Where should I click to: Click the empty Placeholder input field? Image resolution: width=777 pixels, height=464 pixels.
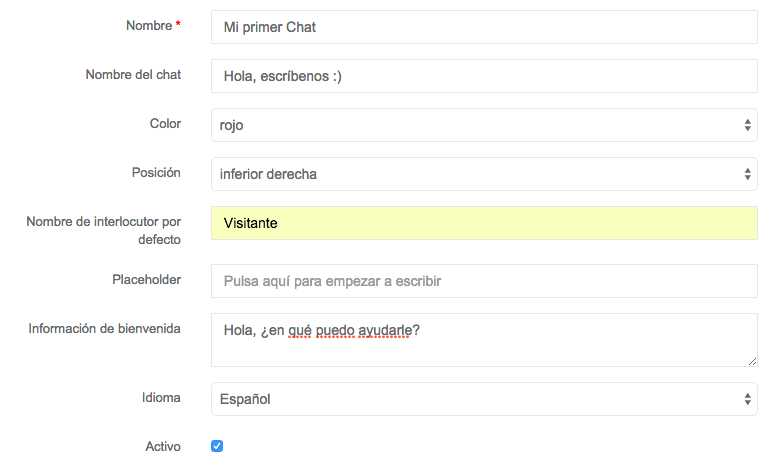pos(484,281)
